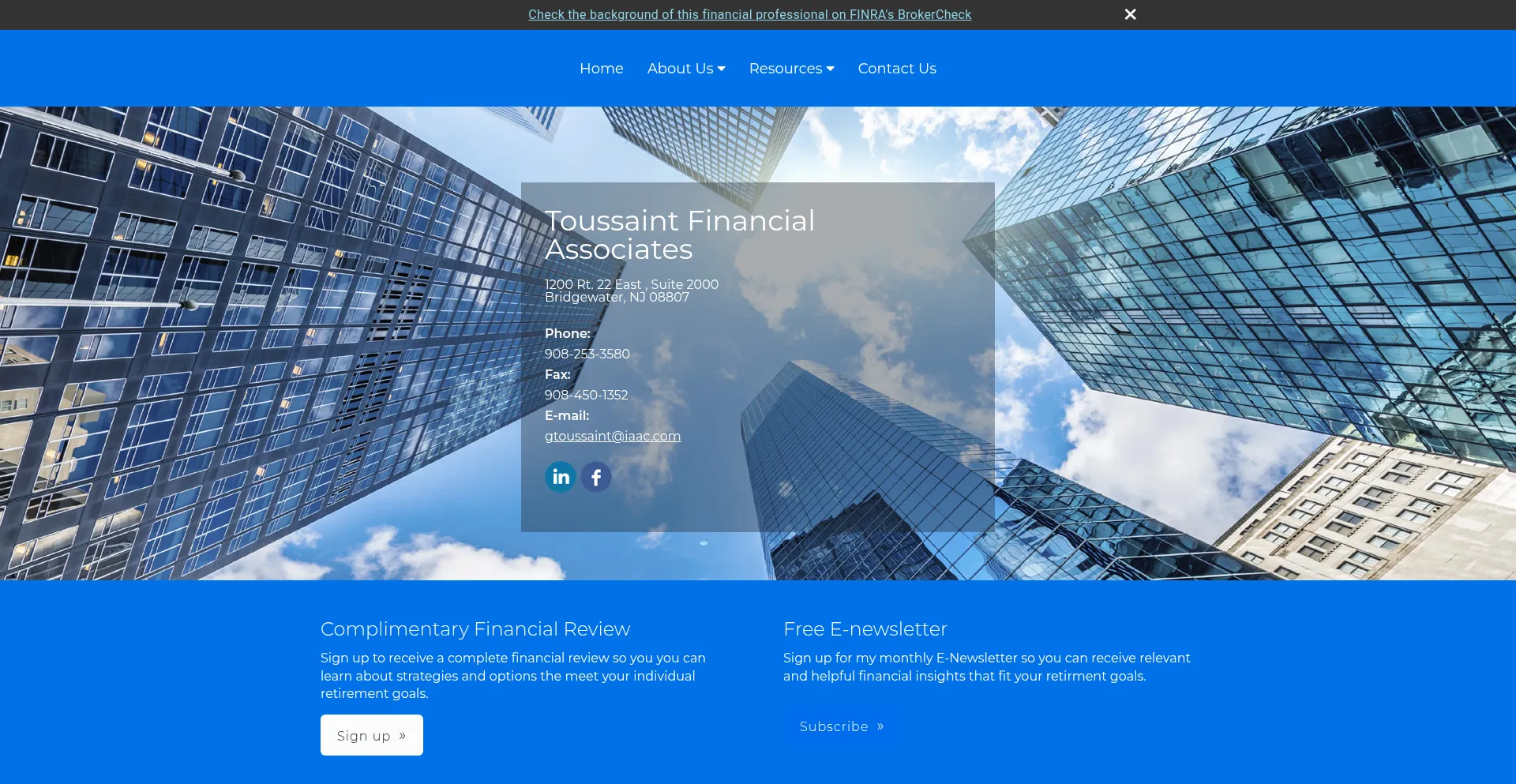The width and height of the screenshot is (1516, 784).
Task: Click the phone number 908-253-3580
Action: pos(587,354)
